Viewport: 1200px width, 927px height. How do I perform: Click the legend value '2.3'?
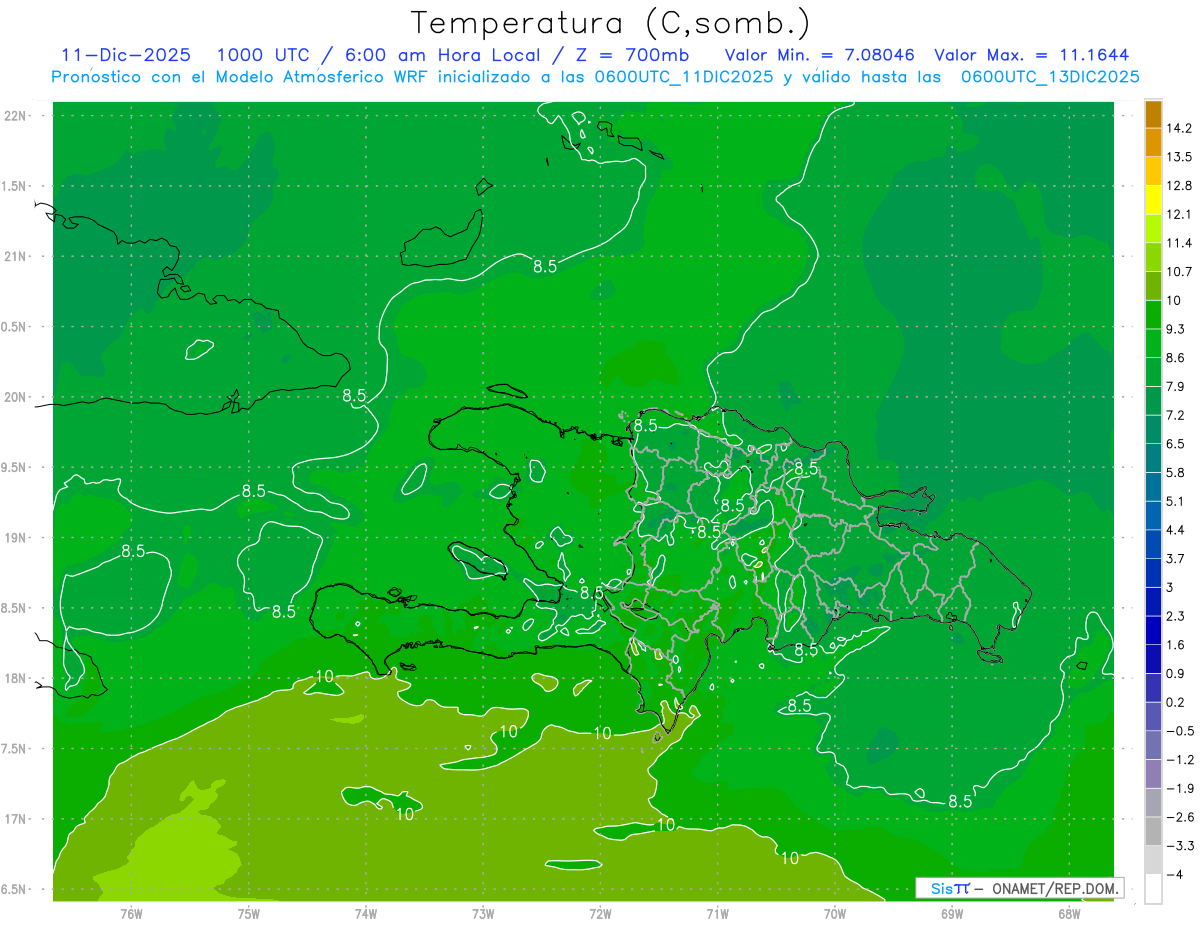1175,616
